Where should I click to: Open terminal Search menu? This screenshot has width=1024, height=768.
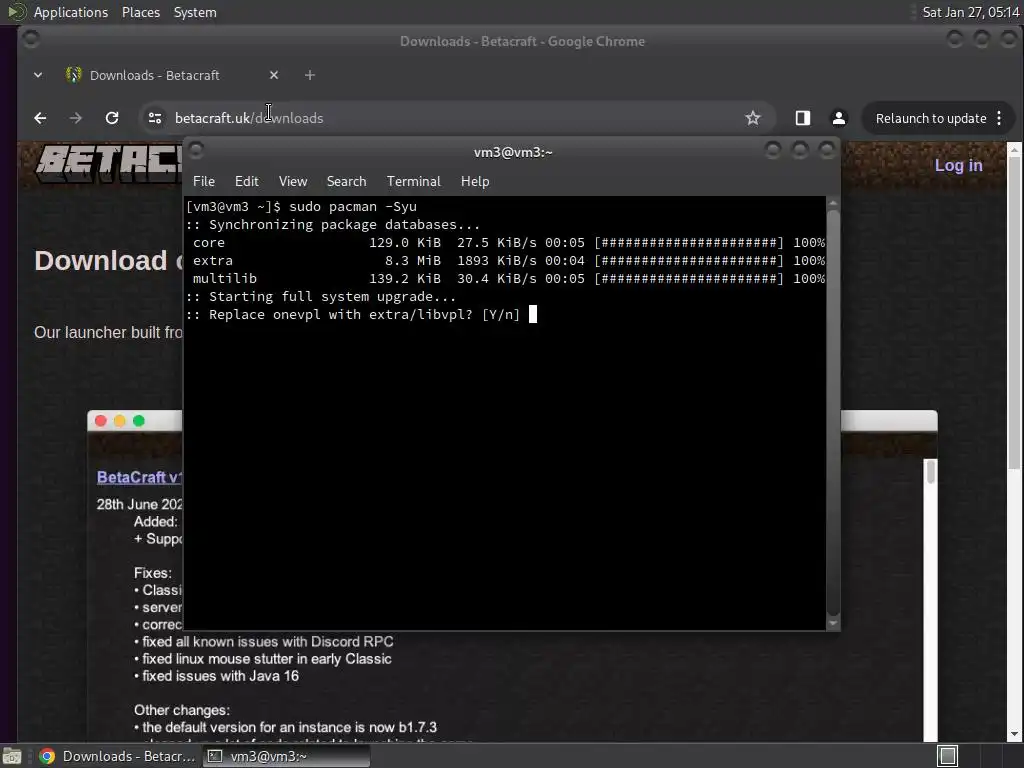[x=346, y=182]
